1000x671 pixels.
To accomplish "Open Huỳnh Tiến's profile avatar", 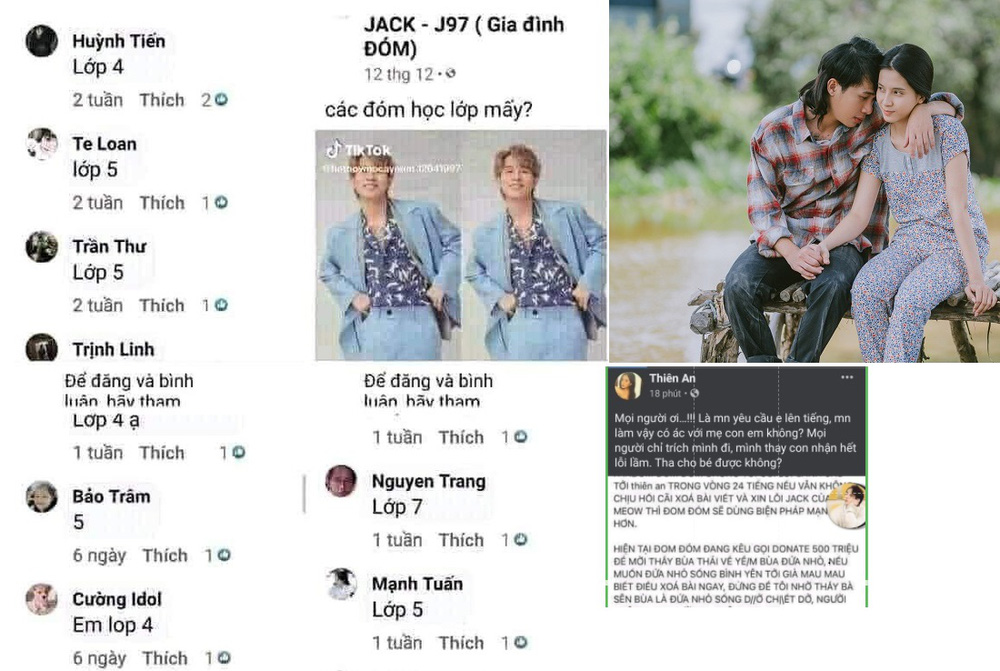I will [41, 41].
